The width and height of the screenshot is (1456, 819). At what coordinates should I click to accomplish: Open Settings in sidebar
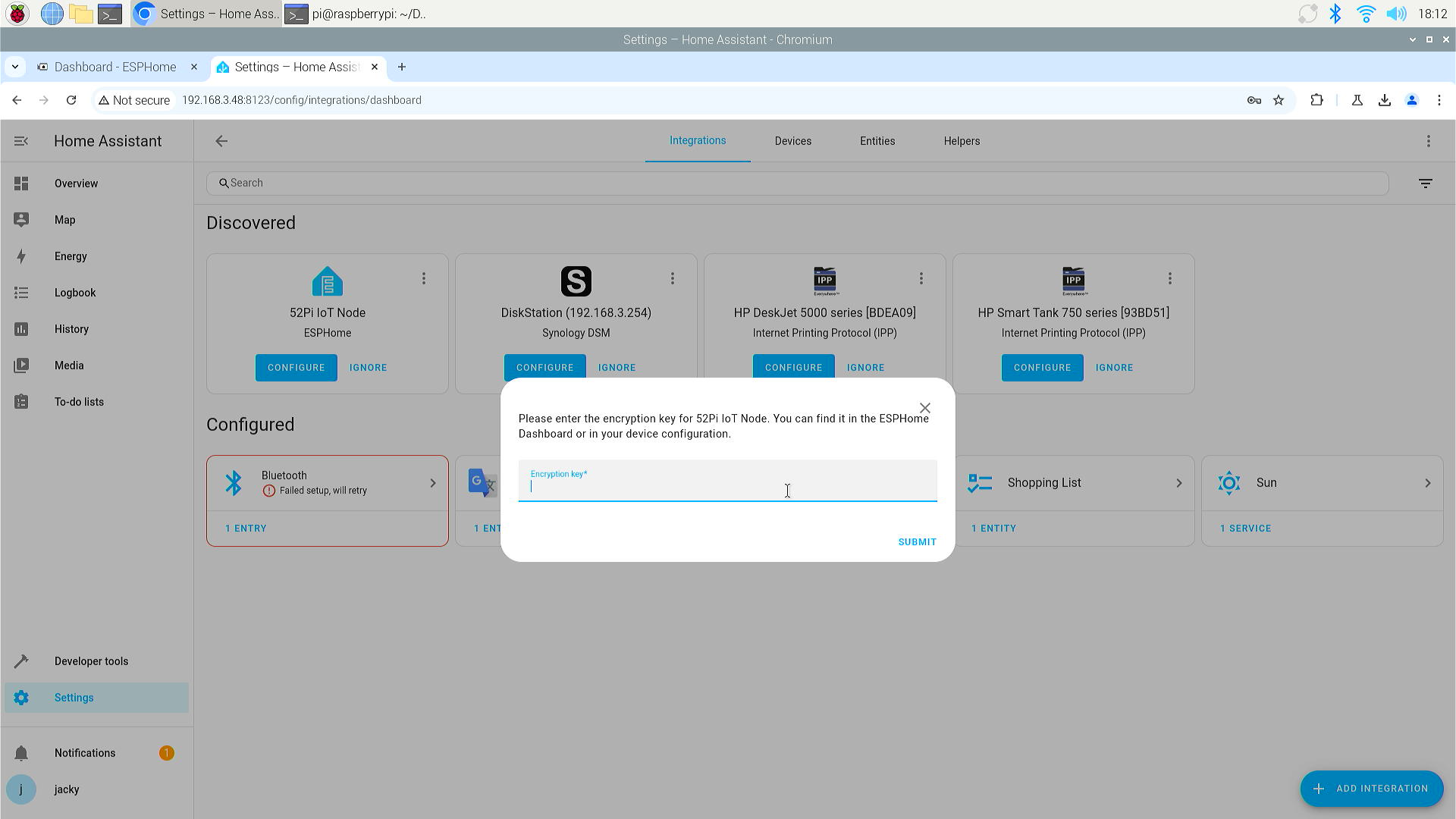click(x=96, y=698)
